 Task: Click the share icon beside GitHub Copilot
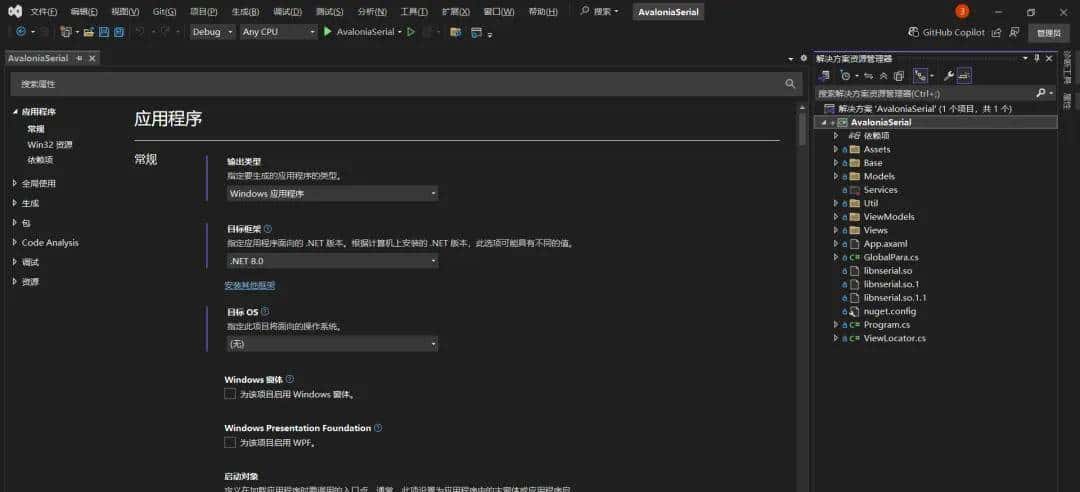(996, 32)
